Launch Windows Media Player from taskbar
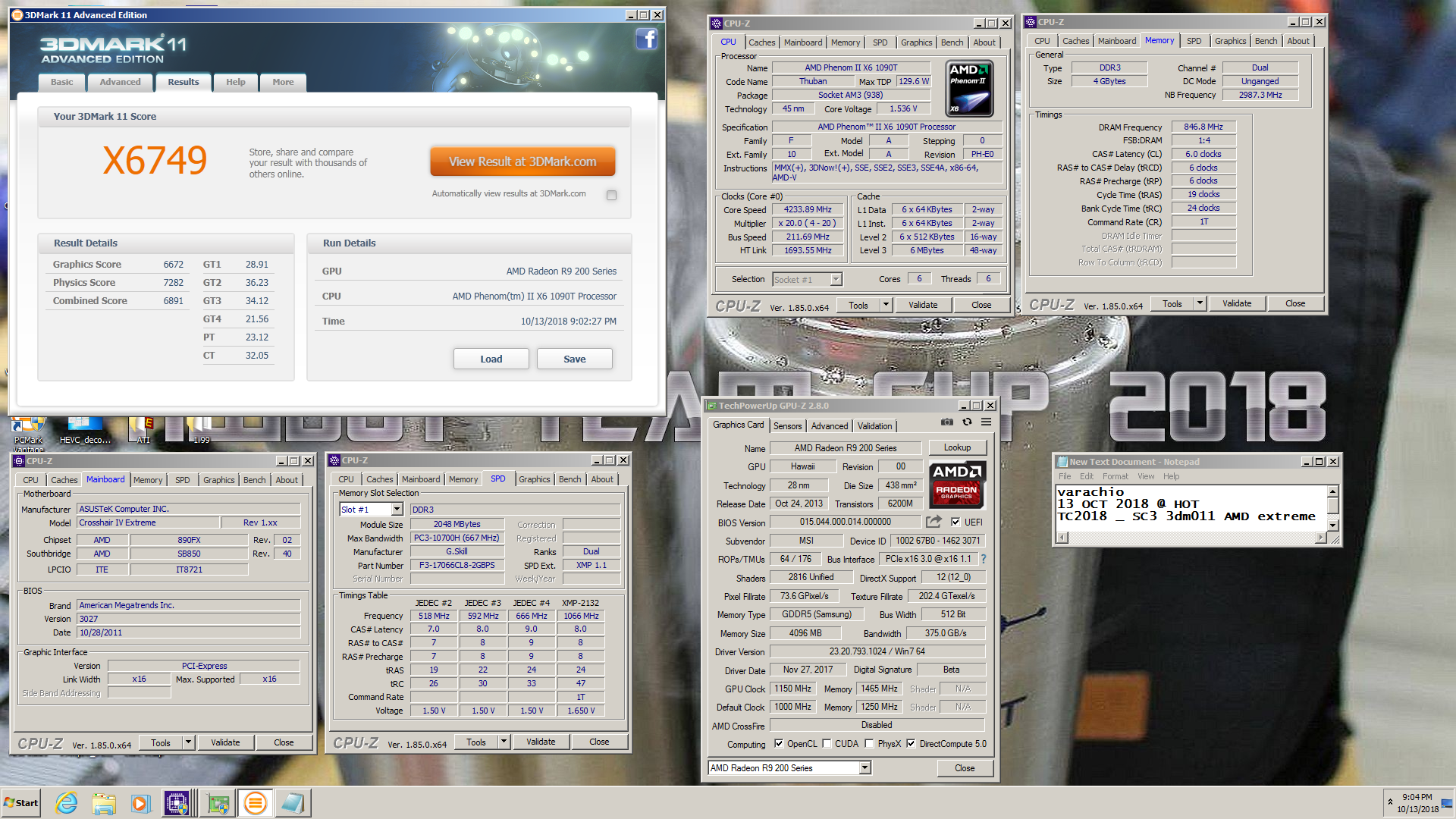 click(140, 803)
